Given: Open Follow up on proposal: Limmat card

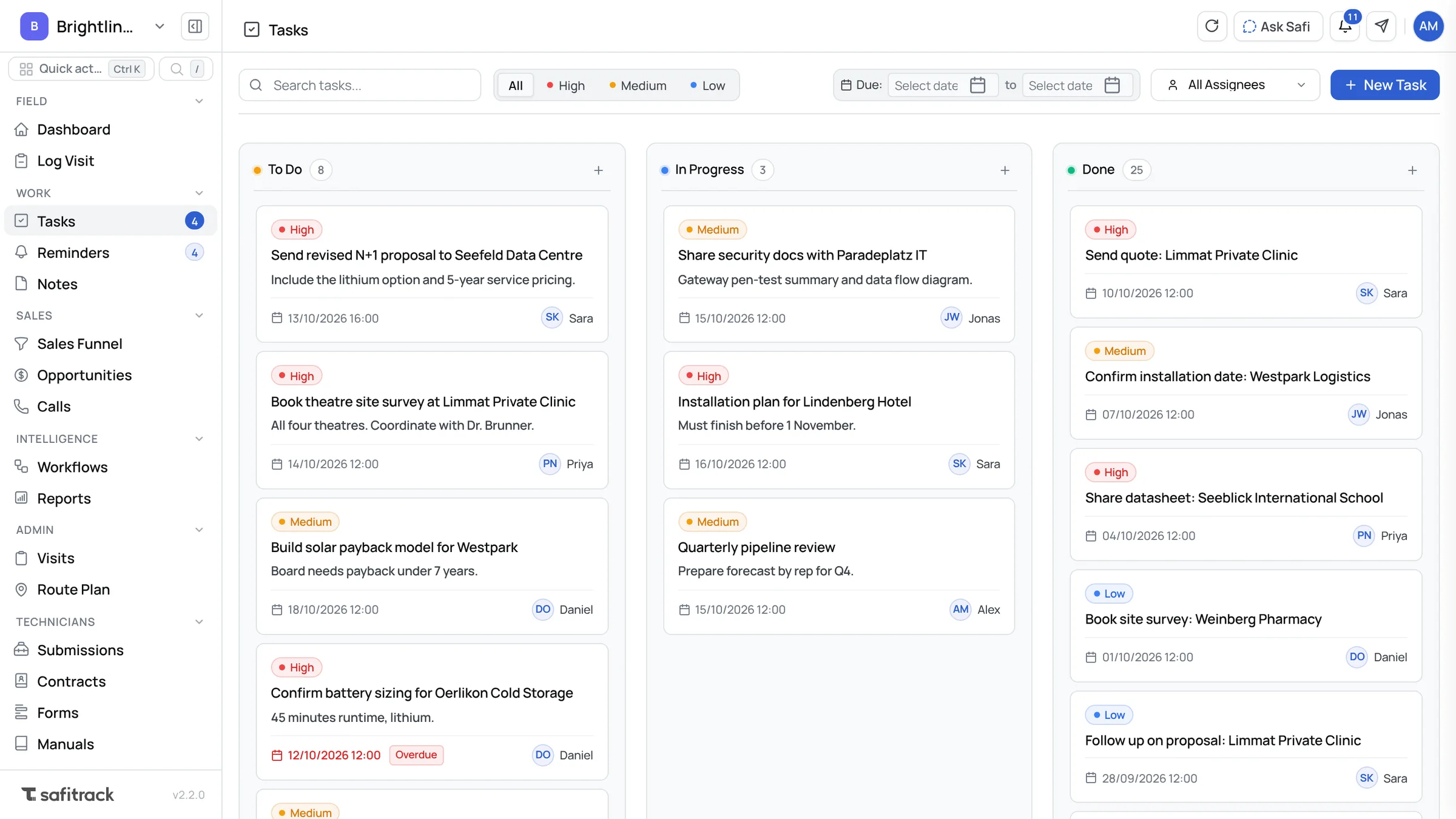Looking at the screenshot, I should (x=1245, y=747).
